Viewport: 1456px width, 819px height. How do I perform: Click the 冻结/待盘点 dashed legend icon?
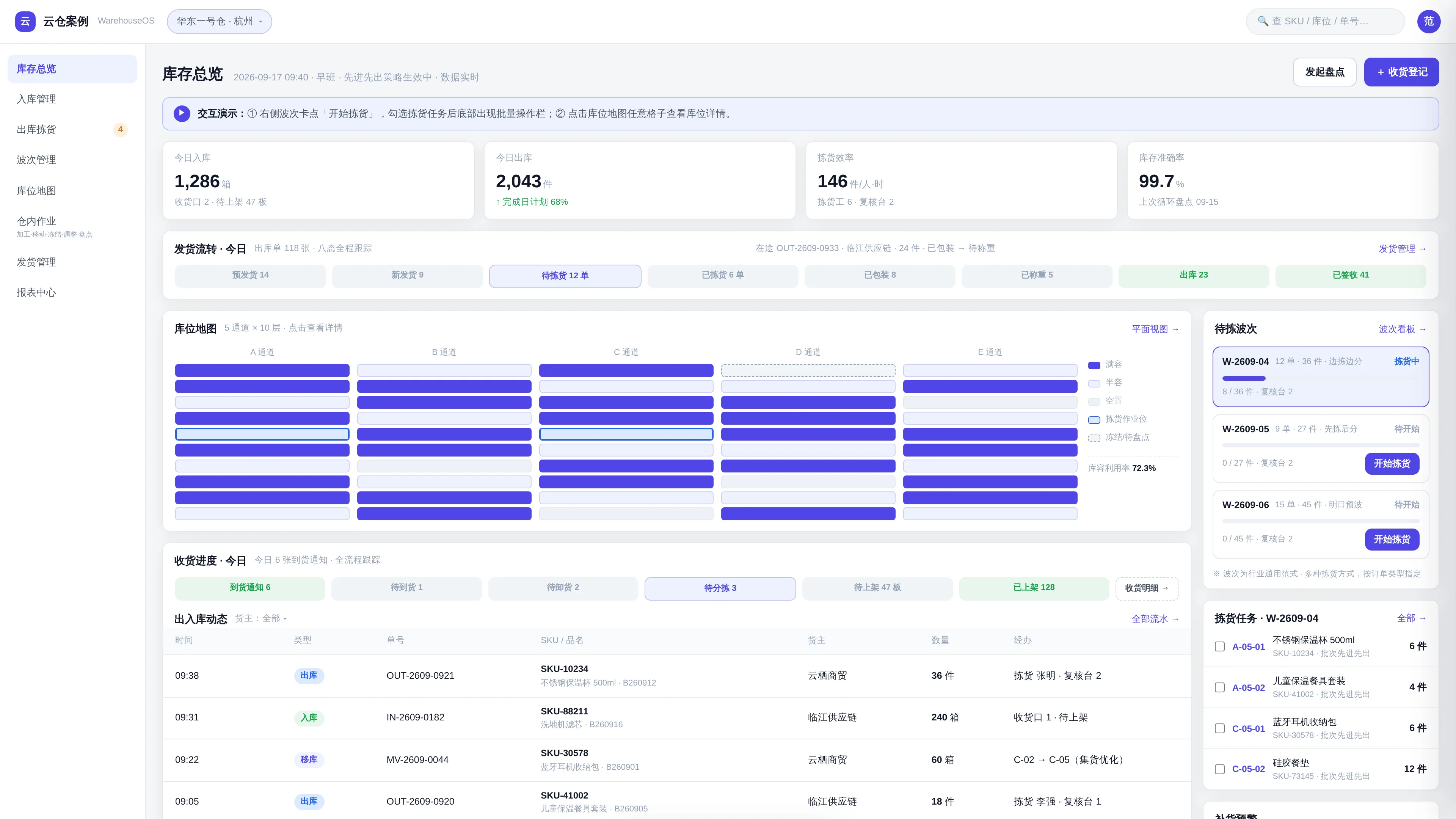click(x=1094, y=438)
